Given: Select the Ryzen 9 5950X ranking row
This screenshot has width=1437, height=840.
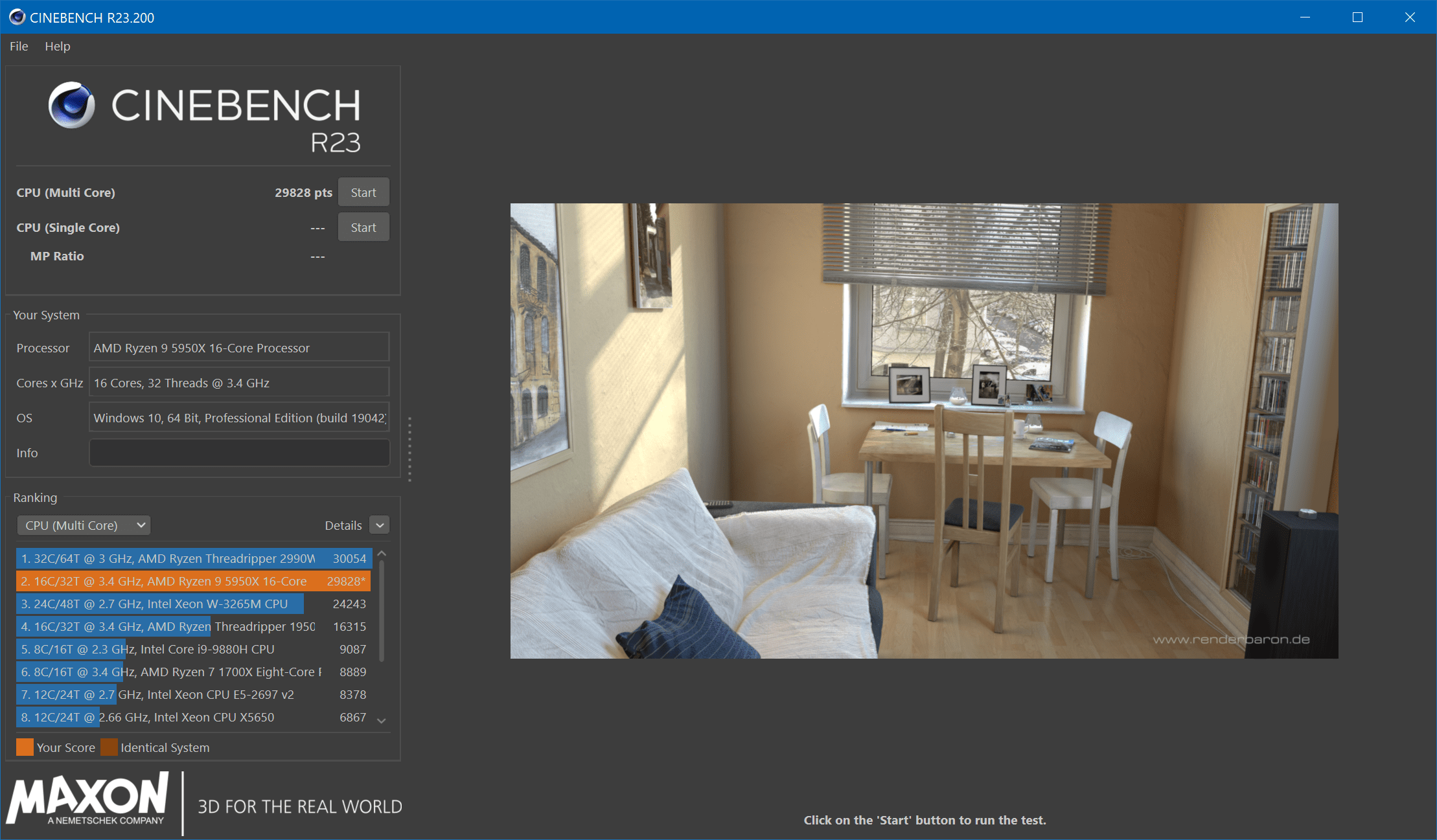Looking at the screenshot, I should tap(193, 581).
